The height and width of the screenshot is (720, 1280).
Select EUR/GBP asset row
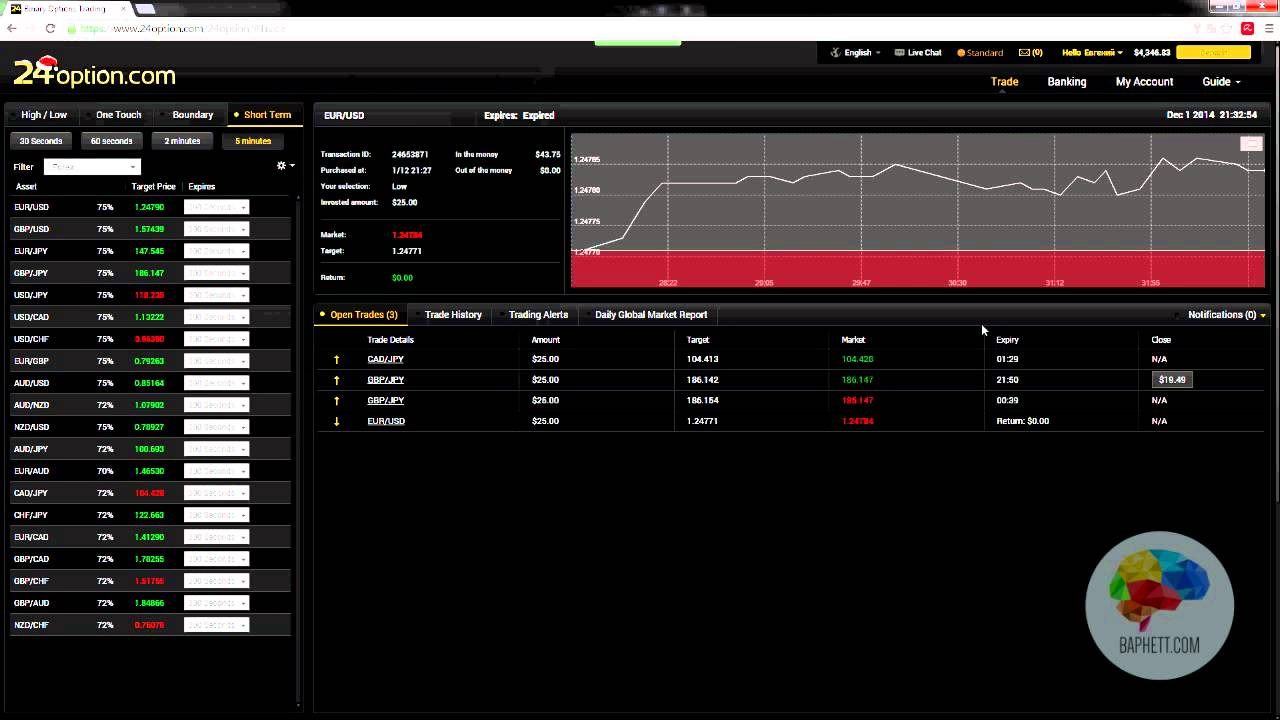150,361
